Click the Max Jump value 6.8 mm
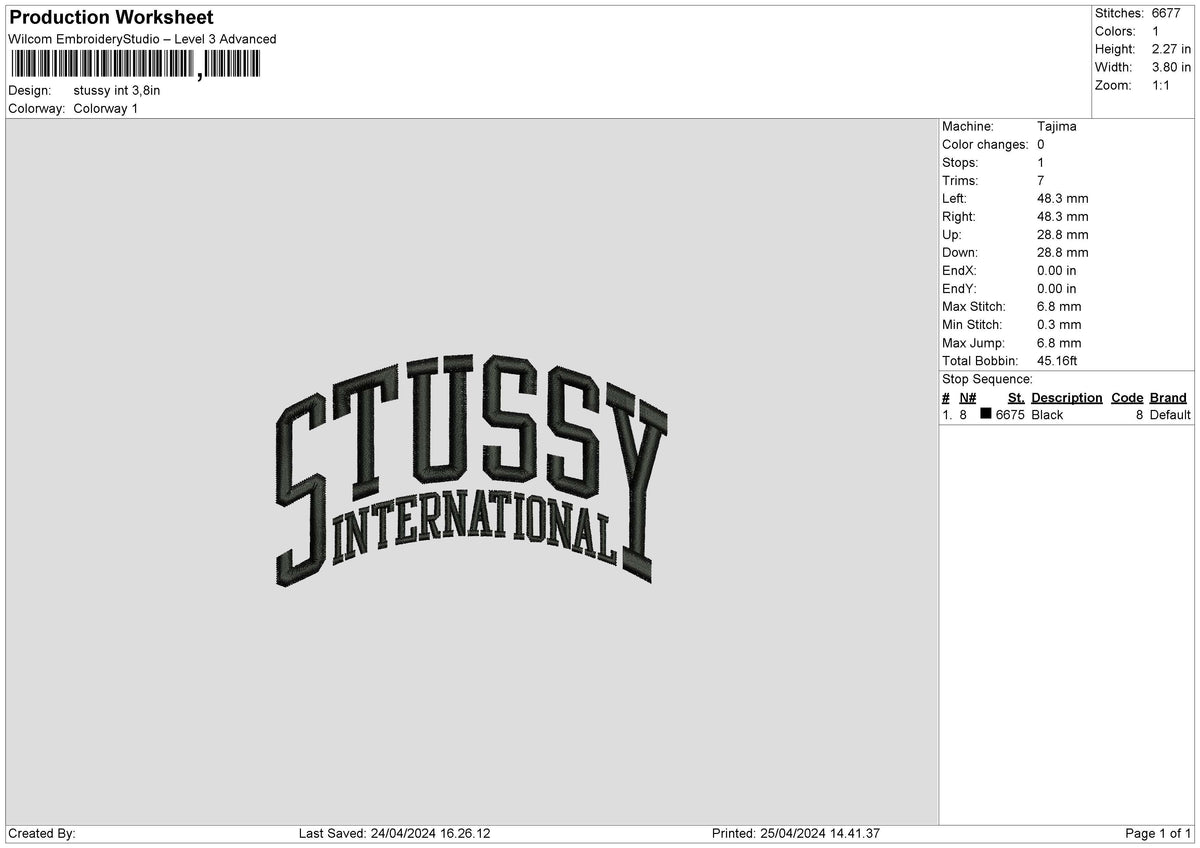Screen dimensions: 1200x848 click(x=1059, y=343)
